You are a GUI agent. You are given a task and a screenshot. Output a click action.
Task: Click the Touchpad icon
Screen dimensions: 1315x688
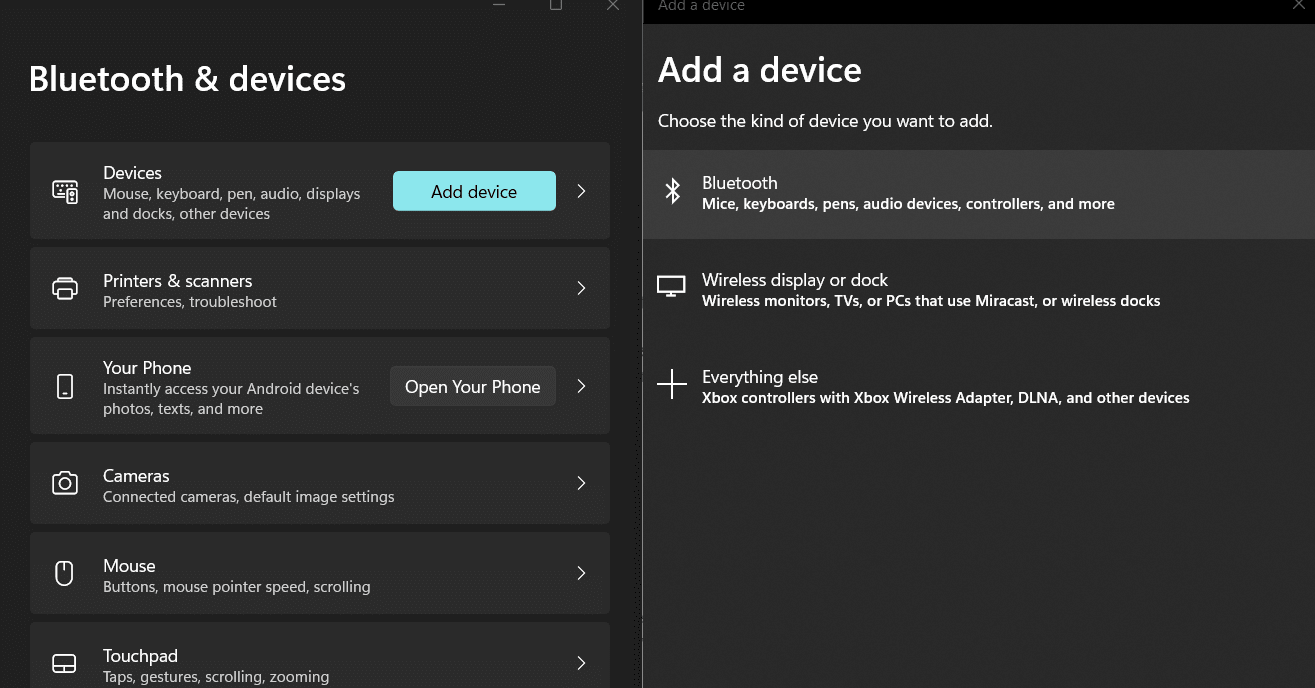tap(64, 663)
